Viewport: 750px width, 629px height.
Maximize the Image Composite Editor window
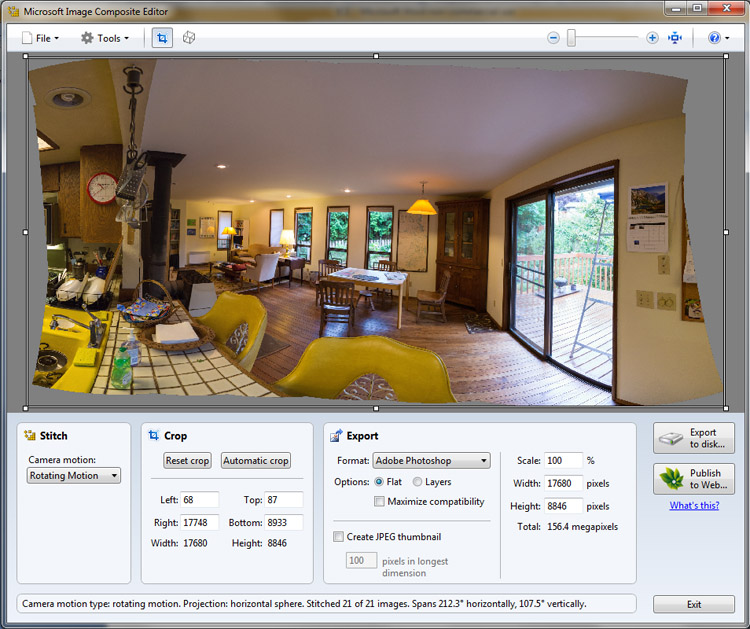tap(697, 8)
